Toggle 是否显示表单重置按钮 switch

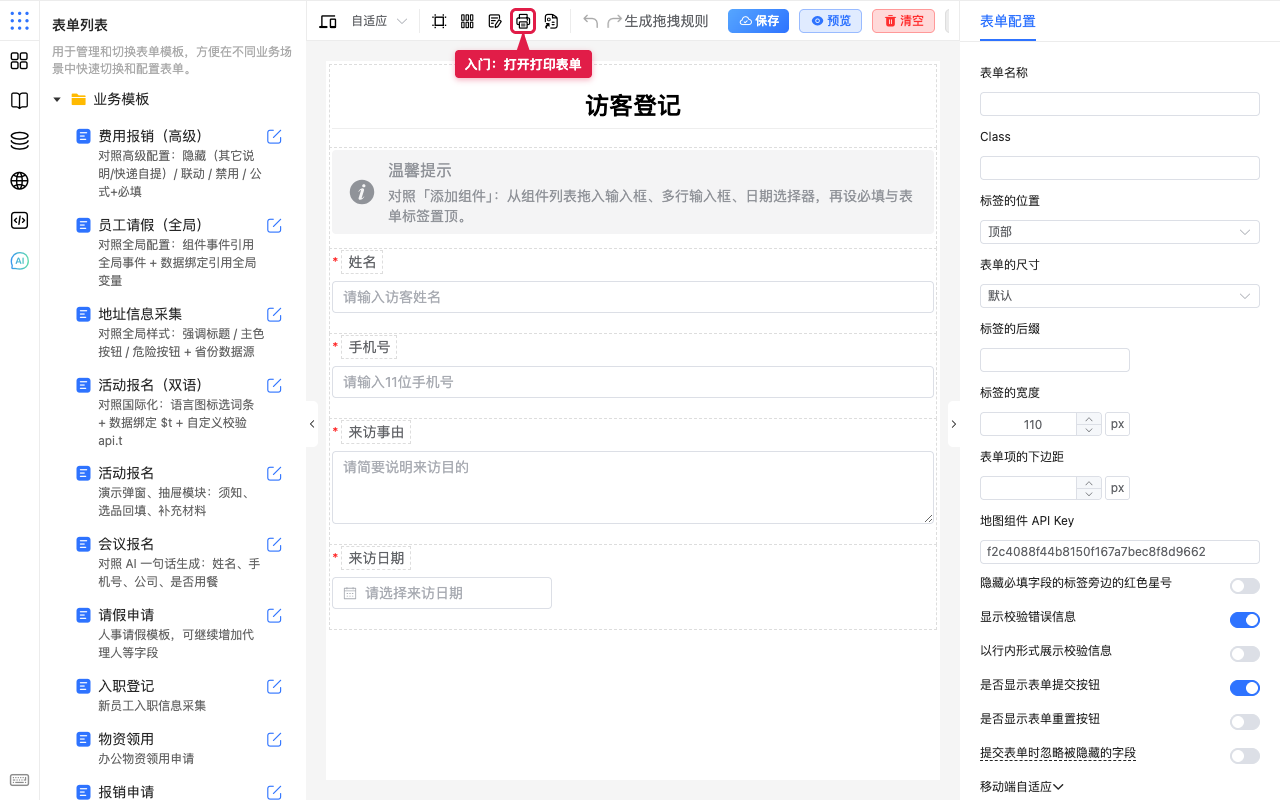[1244, 722]
